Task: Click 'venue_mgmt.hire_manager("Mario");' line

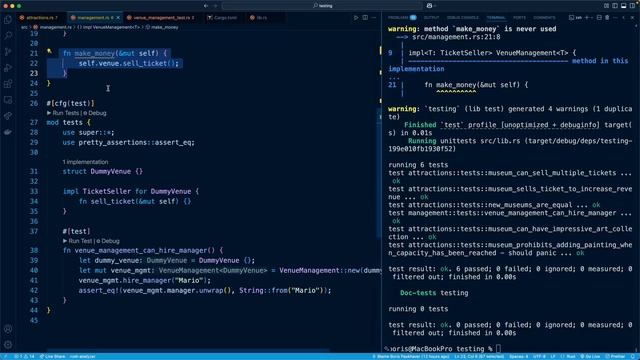Action: point(145,280)
